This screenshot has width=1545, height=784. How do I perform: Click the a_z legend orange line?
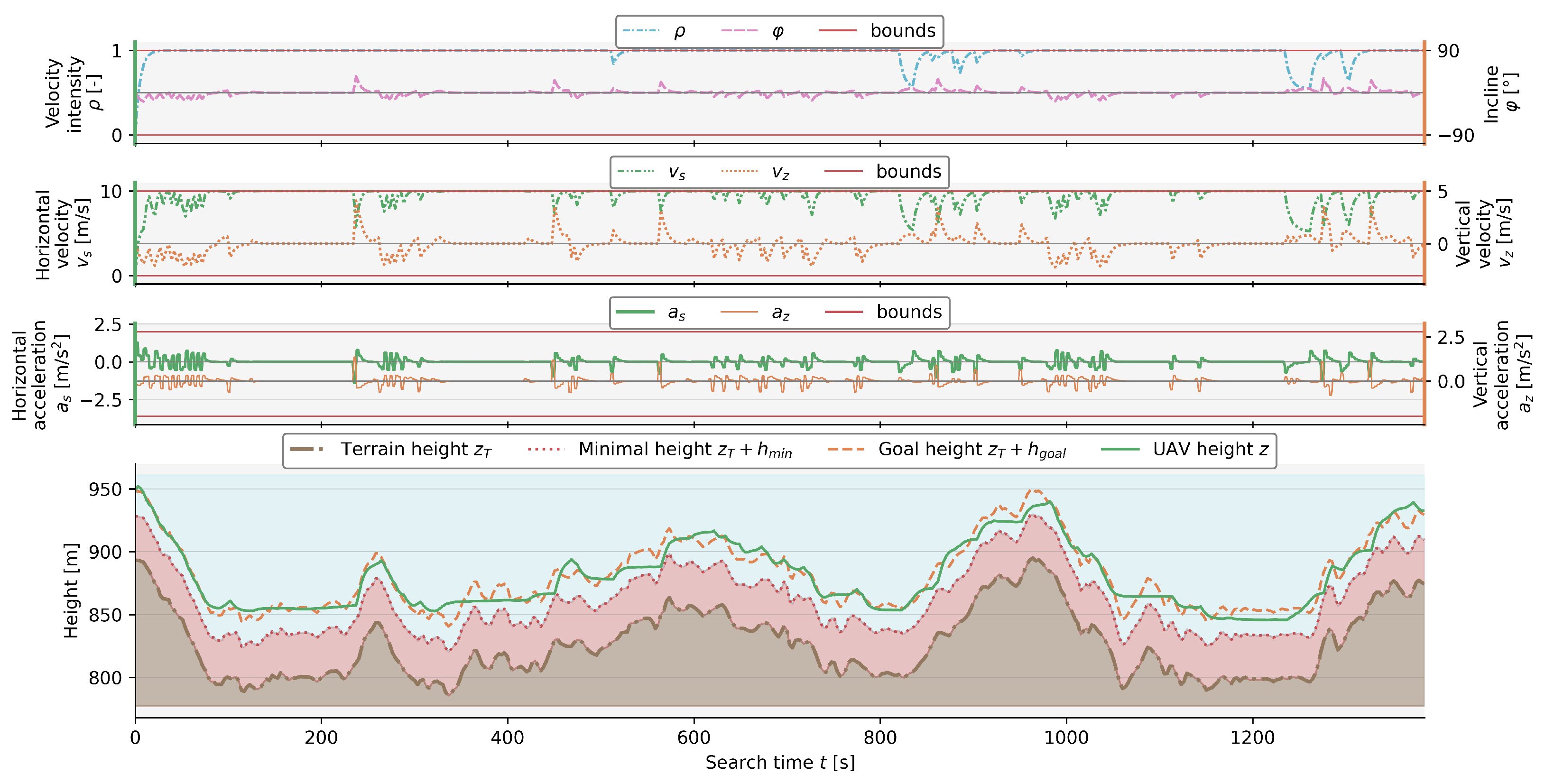click(x=740, y=312)
